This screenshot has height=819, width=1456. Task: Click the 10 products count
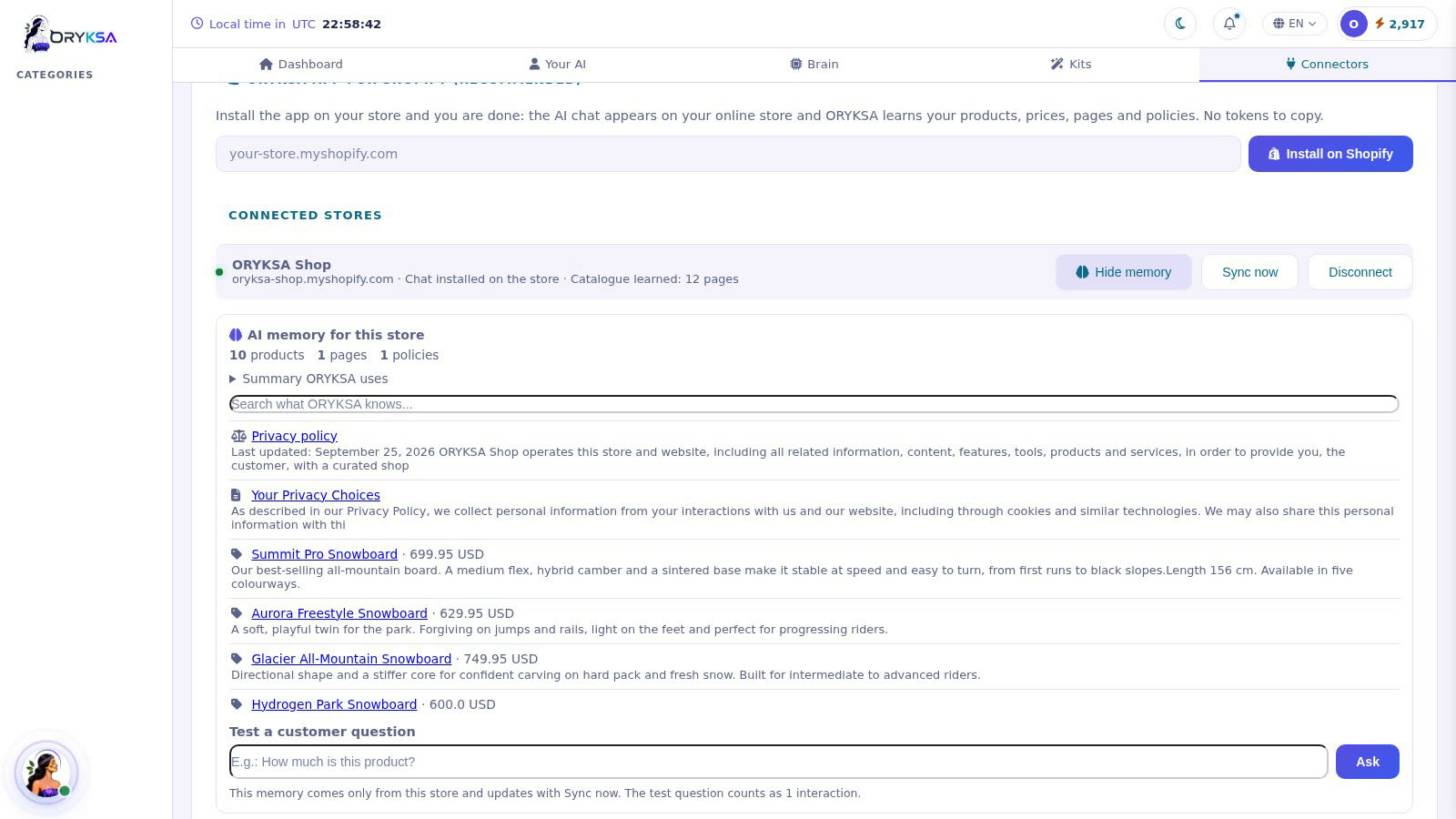pos(267,355)
